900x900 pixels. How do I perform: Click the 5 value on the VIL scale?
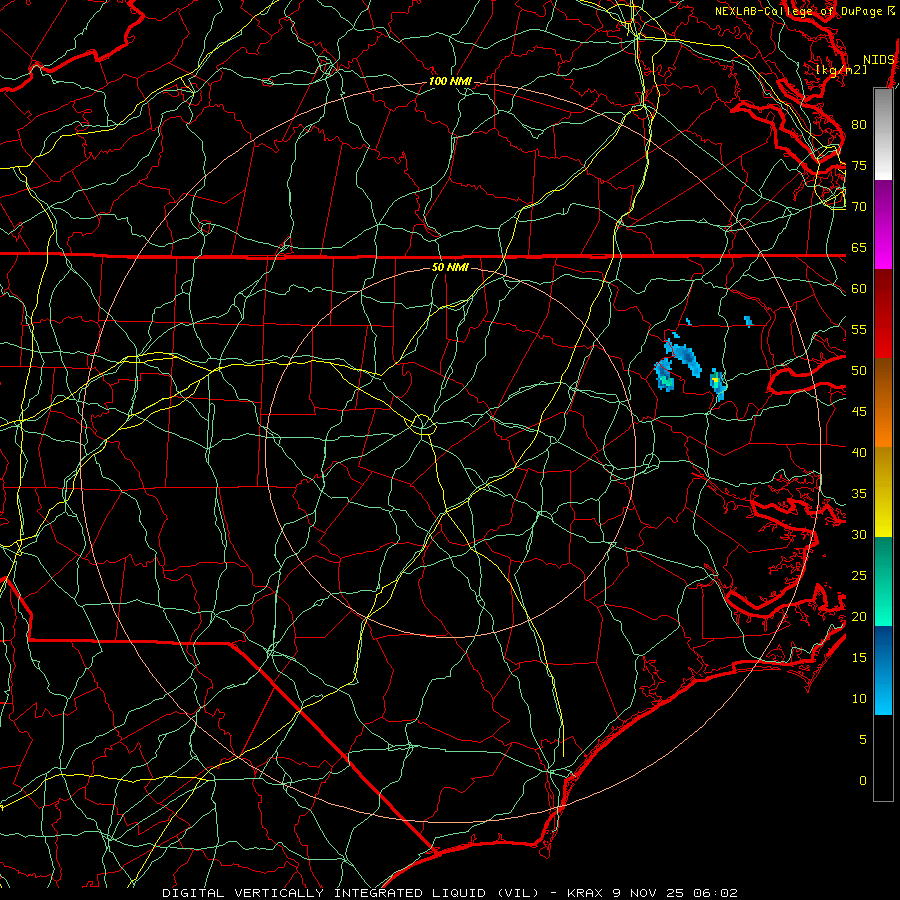863,739
